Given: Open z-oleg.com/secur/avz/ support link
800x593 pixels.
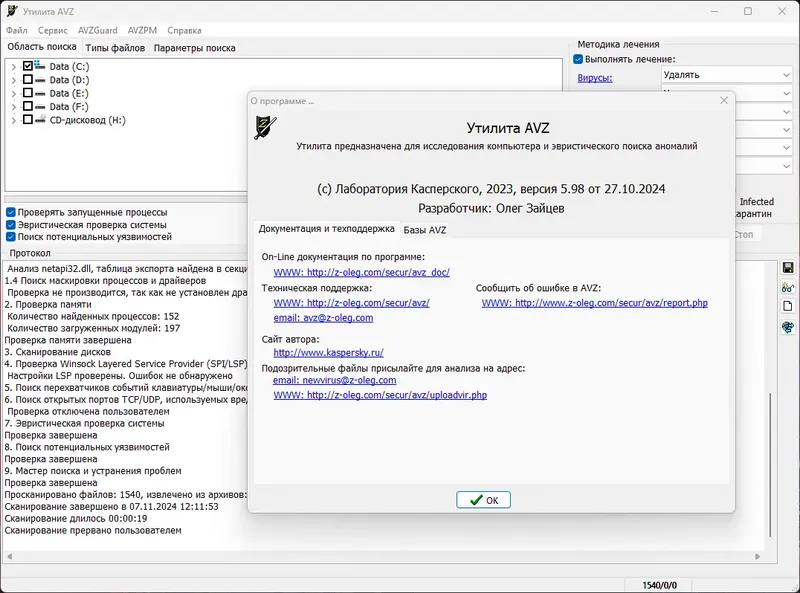Looking at the screenshot, I should [352, 303].
